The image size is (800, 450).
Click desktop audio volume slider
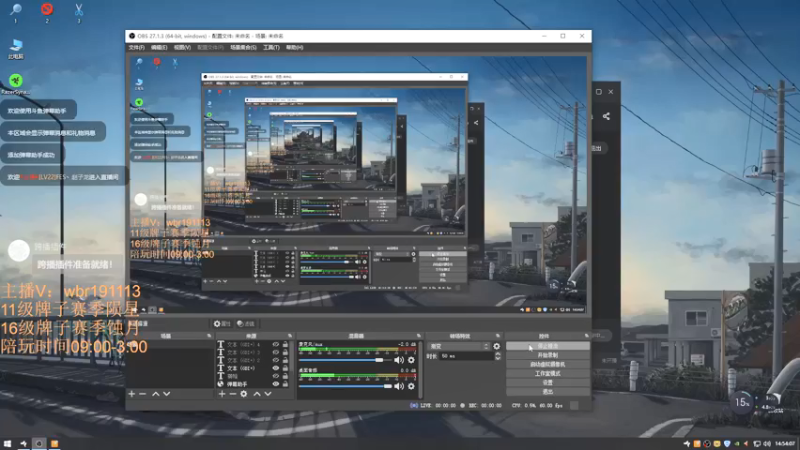pyautogui.click(x=345, y=386)
